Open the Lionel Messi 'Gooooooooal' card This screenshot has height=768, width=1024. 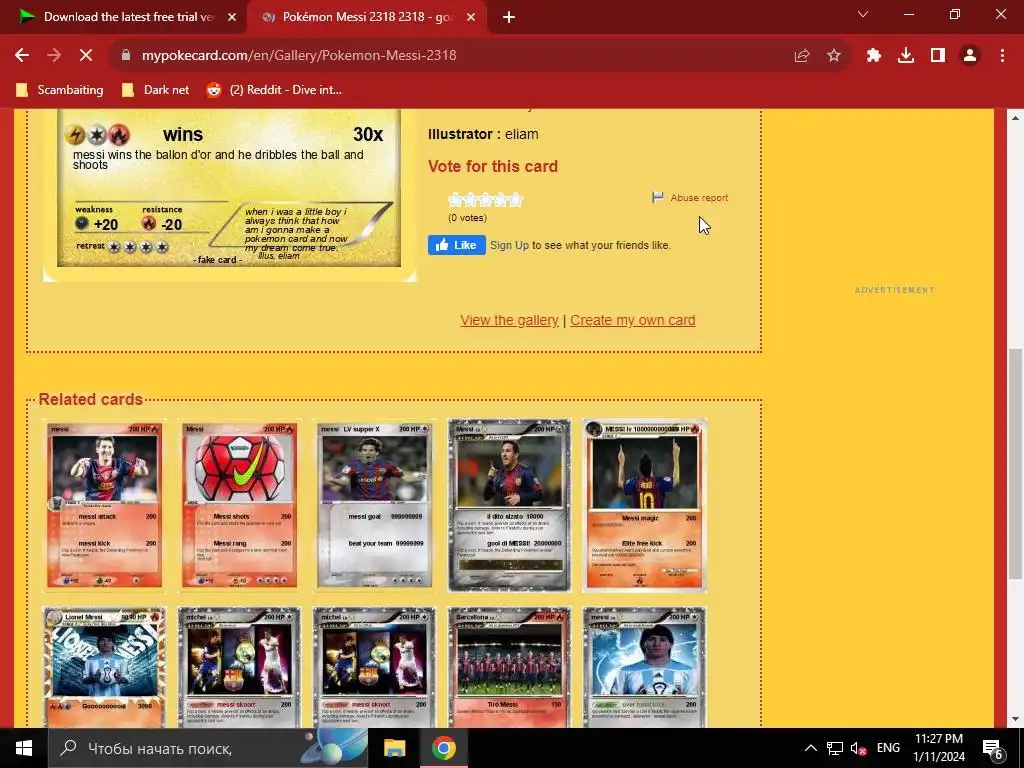coord(104,667)
